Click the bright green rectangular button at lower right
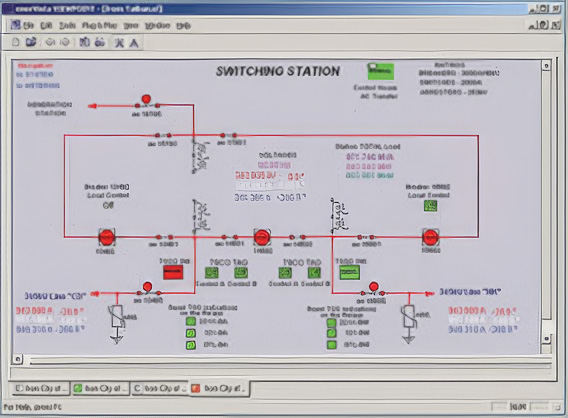568x418 pixels. (x=350, y=272)
